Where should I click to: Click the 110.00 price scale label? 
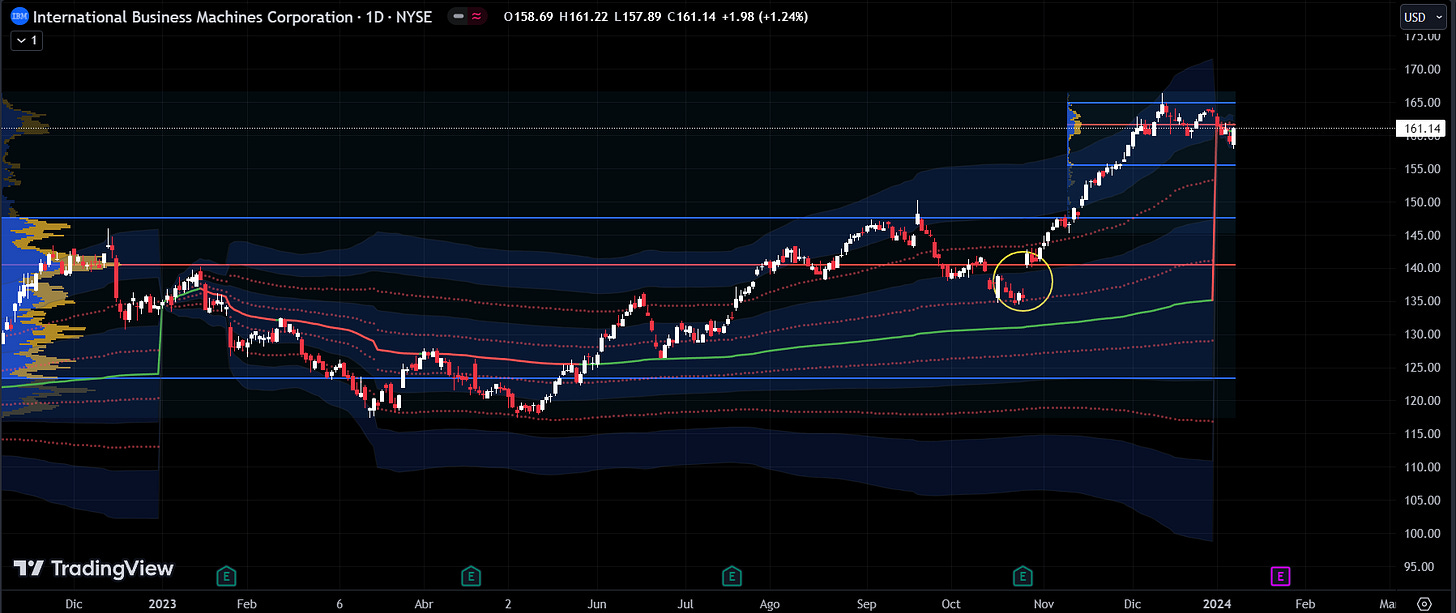tap(1420, 467)
